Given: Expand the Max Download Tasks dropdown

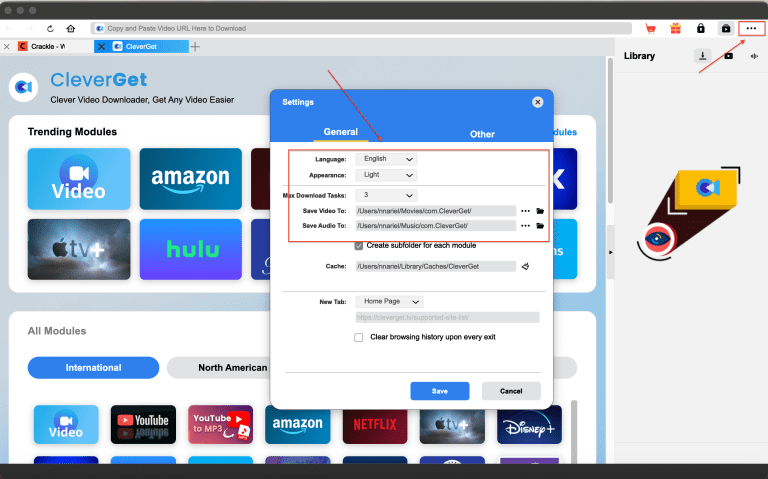Looking at the screenshot, I should 389,195.
